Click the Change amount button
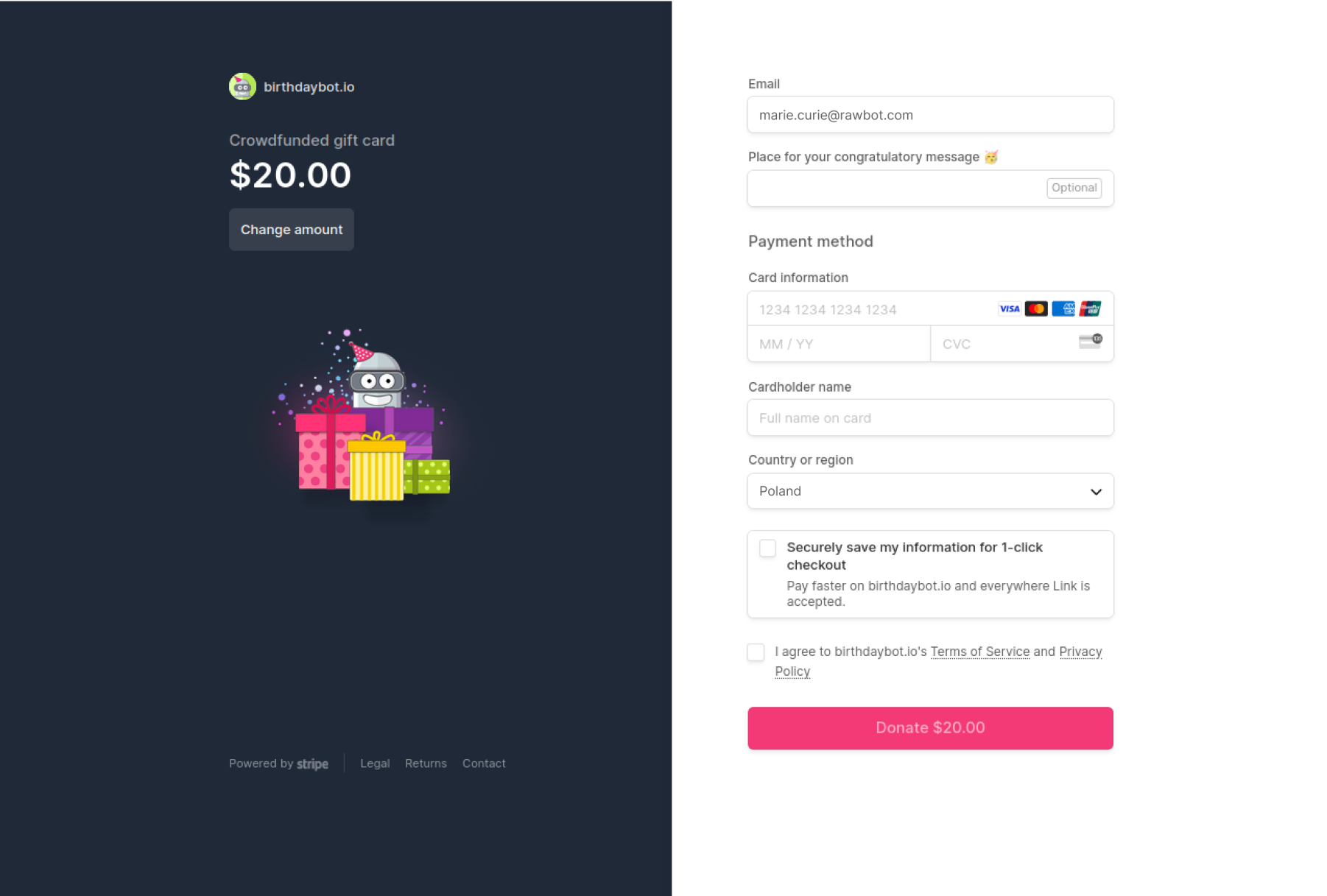 (291, 229)
